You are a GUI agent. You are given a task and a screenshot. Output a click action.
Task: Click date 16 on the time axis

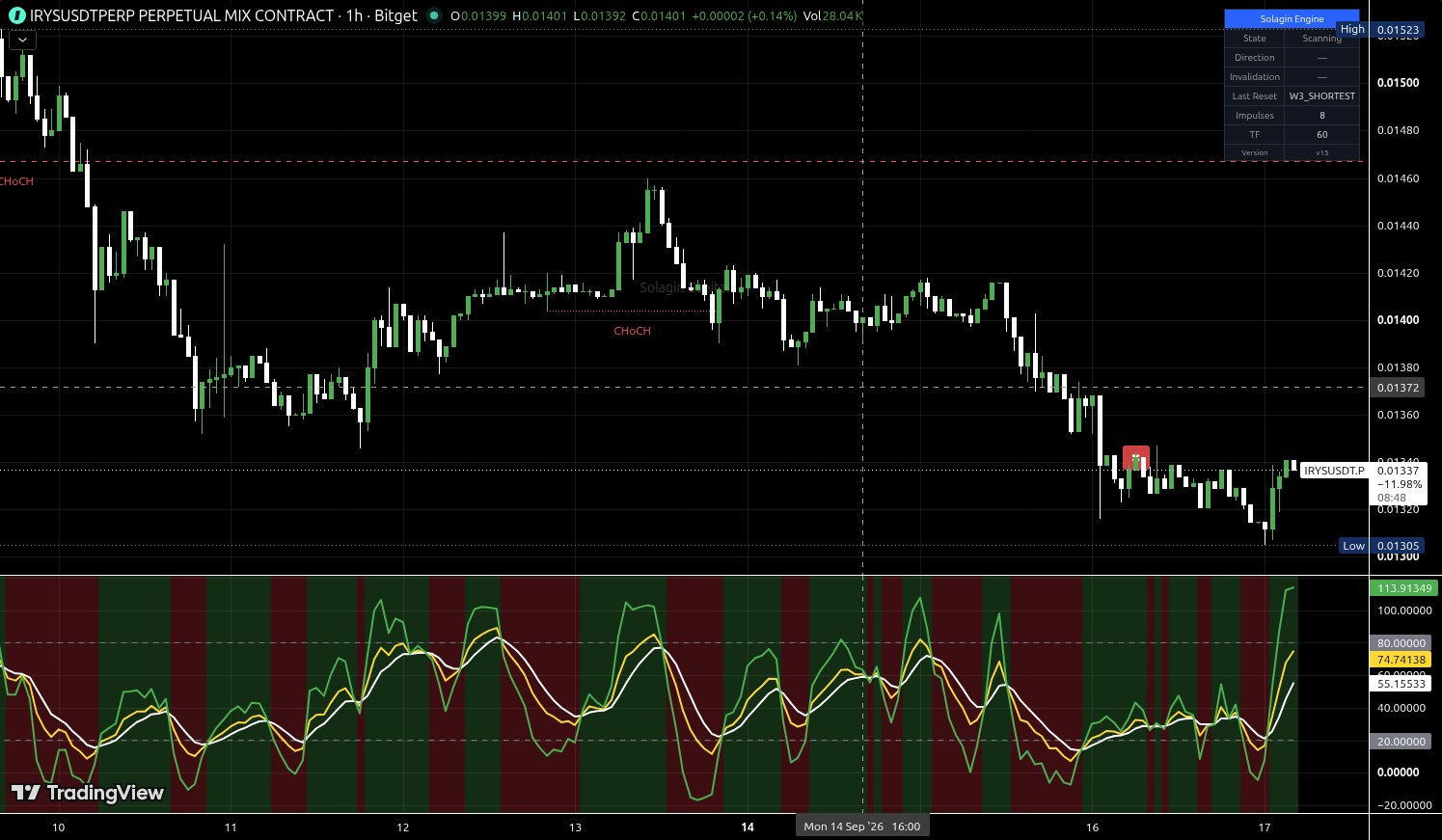pyautogui.click(x=1092, y=827)
